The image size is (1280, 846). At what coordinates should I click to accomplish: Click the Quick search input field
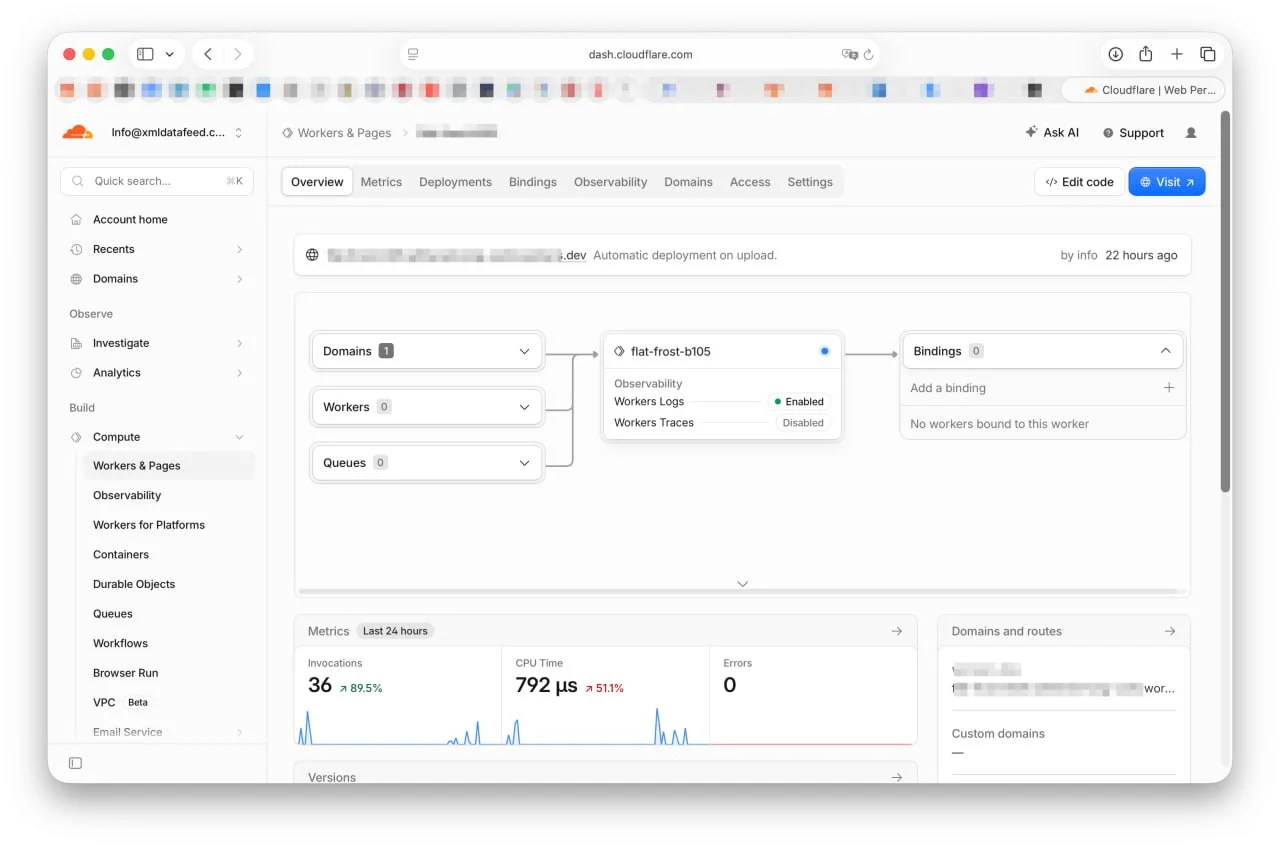pyautogui.click(x=157, y=181)
